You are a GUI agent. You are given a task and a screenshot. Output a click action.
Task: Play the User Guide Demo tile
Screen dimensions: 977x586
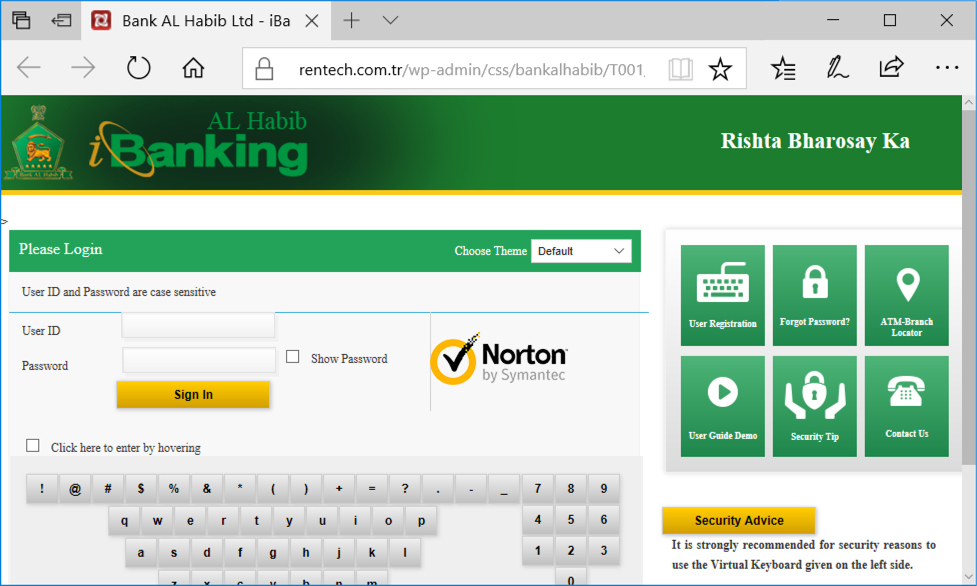click(723, 406)
